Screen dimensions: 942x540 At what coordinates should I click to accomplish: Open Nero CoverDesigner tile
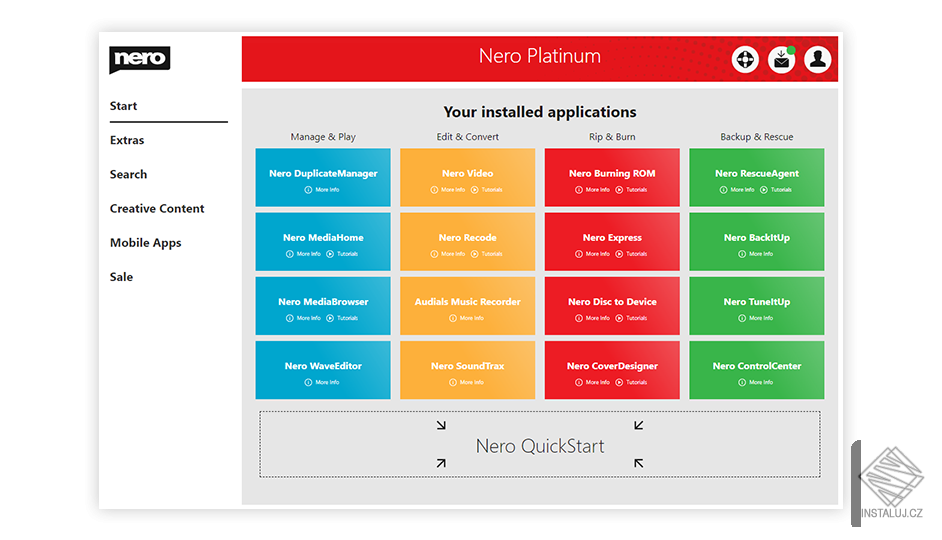pyautogui.click(x=612, y=370)
